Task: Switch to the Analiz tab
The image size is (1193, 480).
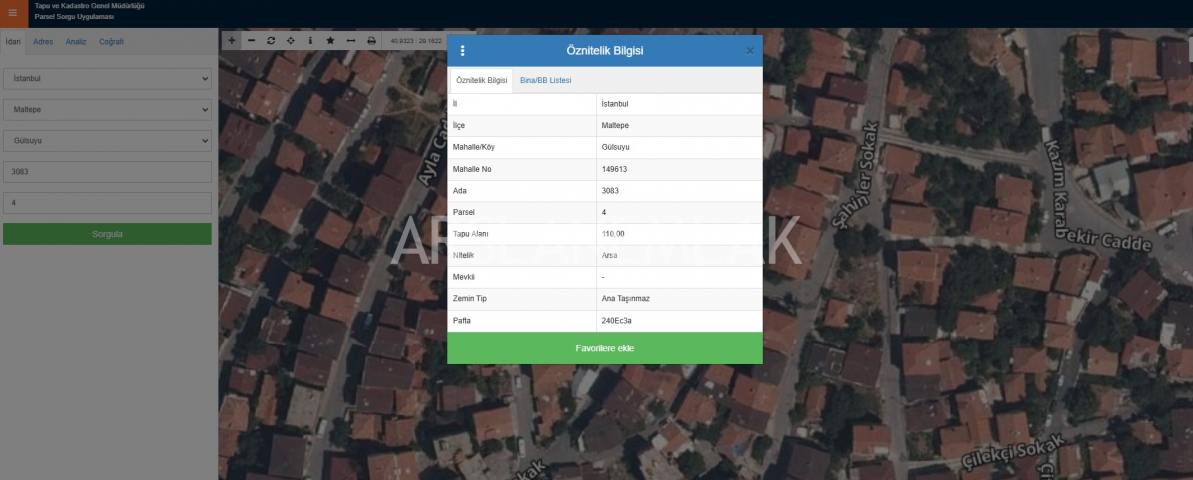Action: click(x=76, y=42)
